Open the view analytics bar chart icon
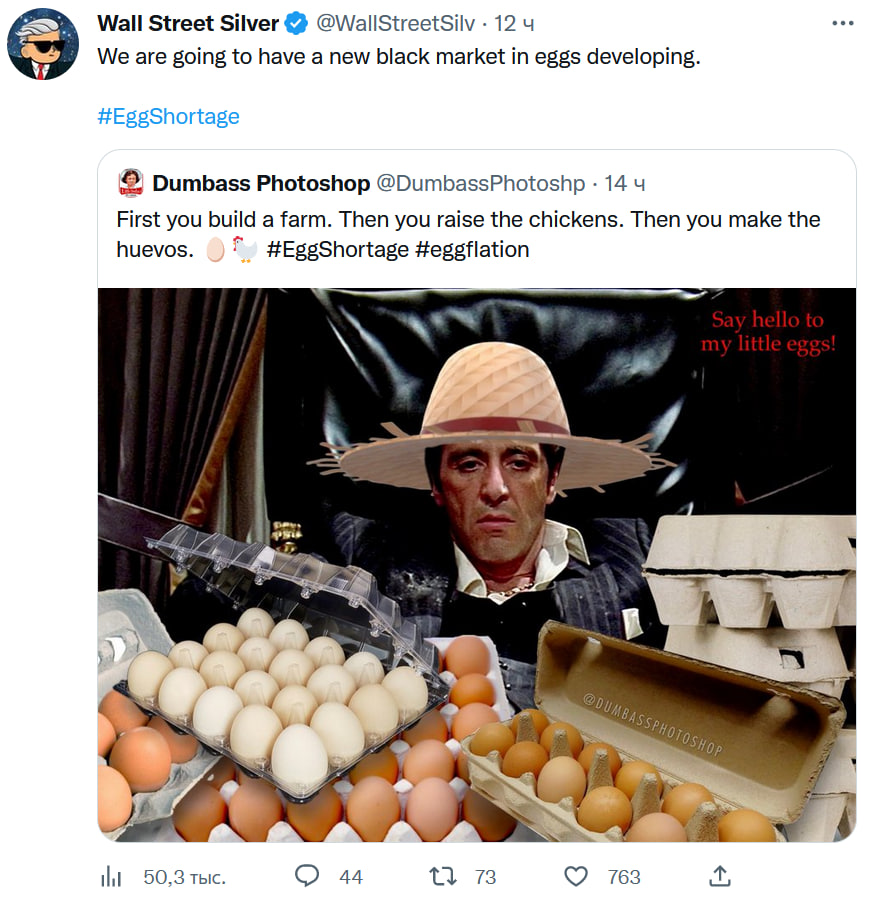Image resolution: width=873 pixels, height=900 pixels. click(x=110, y=877)
